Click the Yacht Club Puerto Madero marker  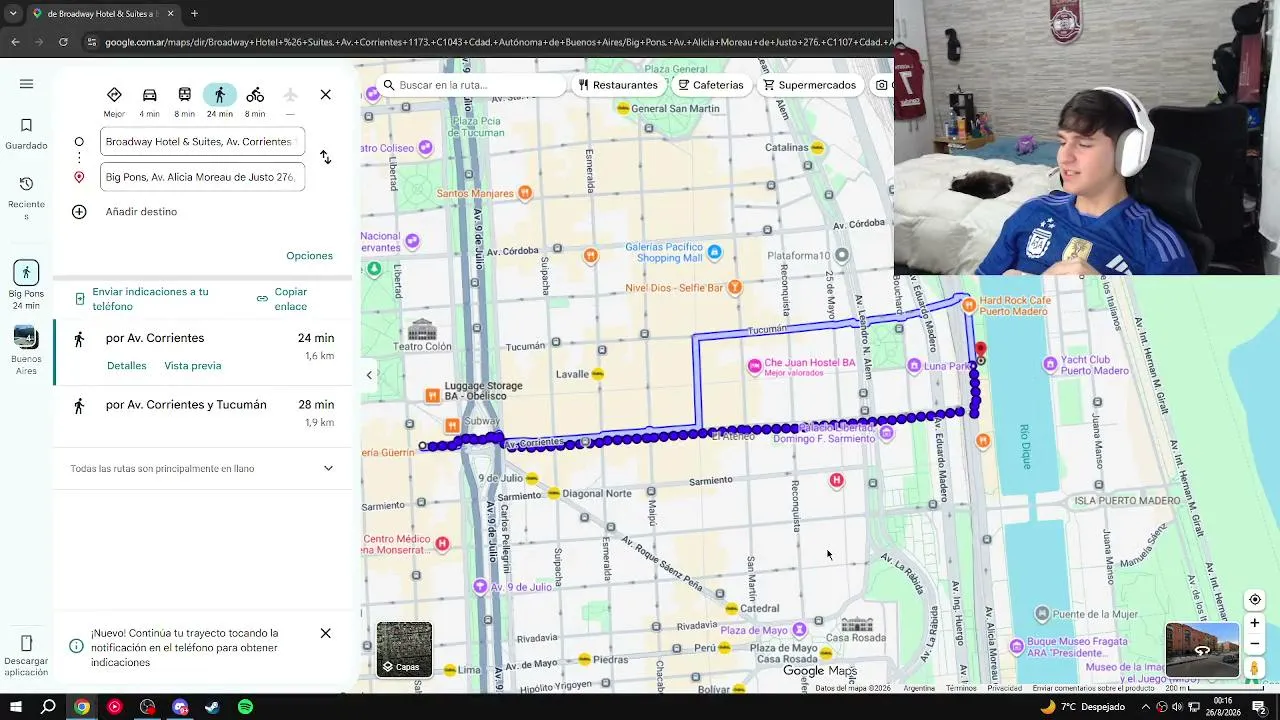point(1050,364)
